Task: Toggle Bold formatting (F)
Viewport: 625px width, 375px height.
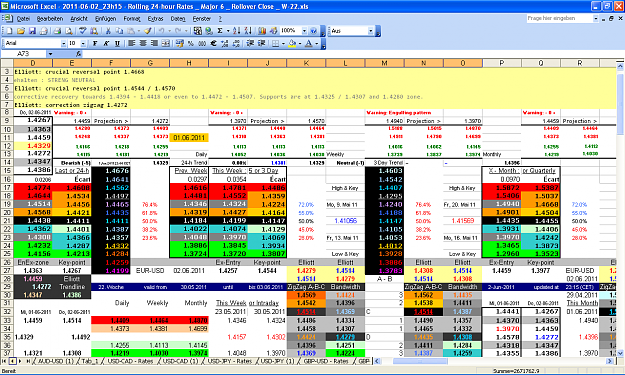Action: [95, 43]
